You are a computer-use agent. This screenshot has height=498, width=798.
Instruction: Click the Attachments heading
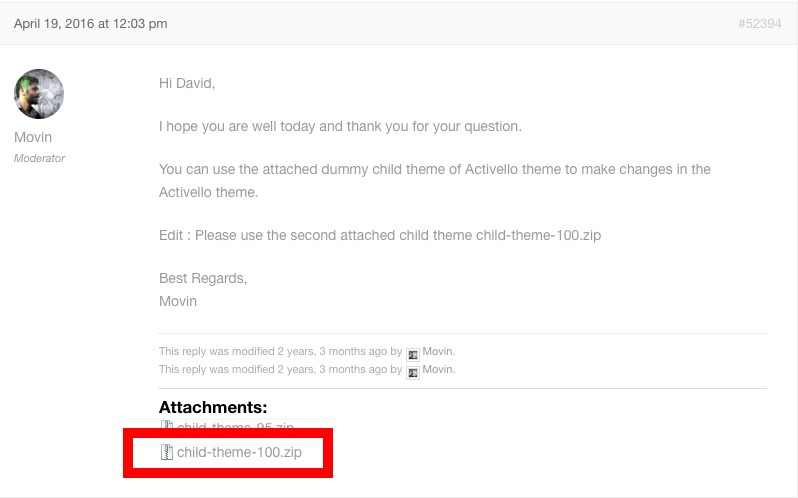(x=213, y=407)
